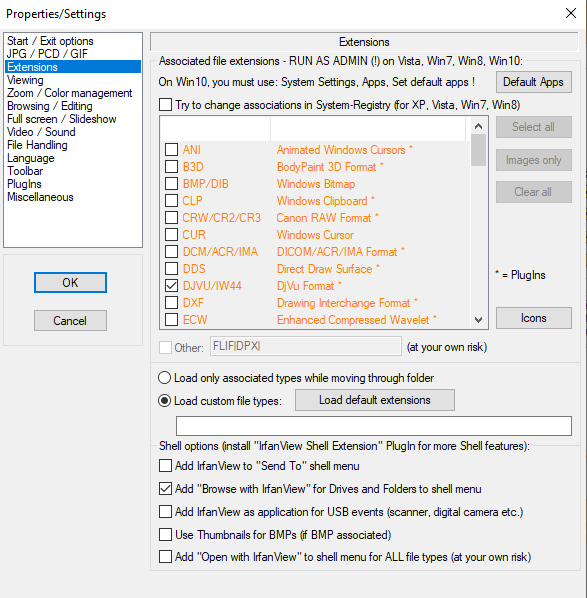Enable Add IrfanView to Send To menu
The image size is (587, 598).
(x=165, y=466)
